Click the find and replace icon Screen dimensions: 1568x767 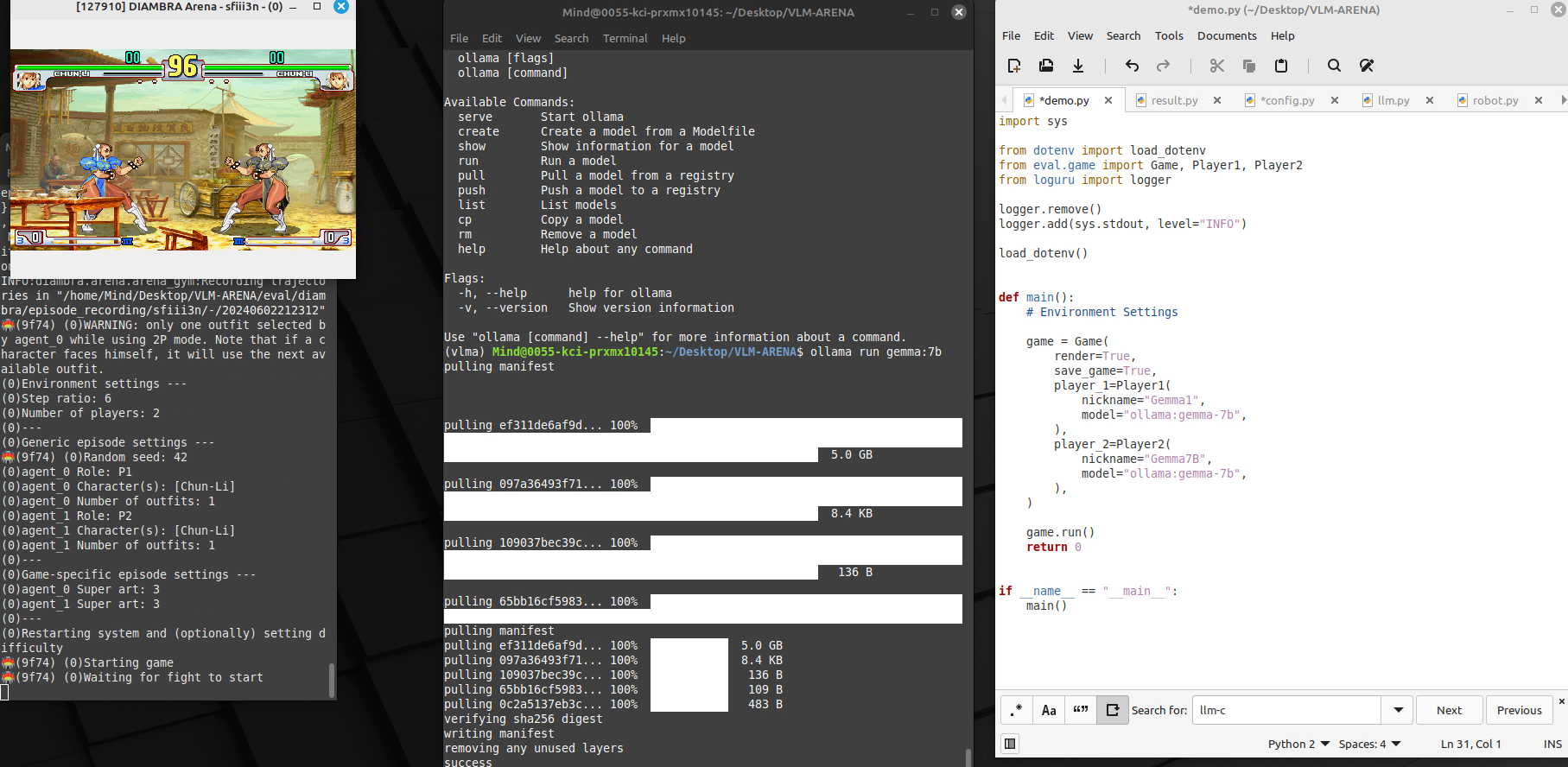point(1367,66)
